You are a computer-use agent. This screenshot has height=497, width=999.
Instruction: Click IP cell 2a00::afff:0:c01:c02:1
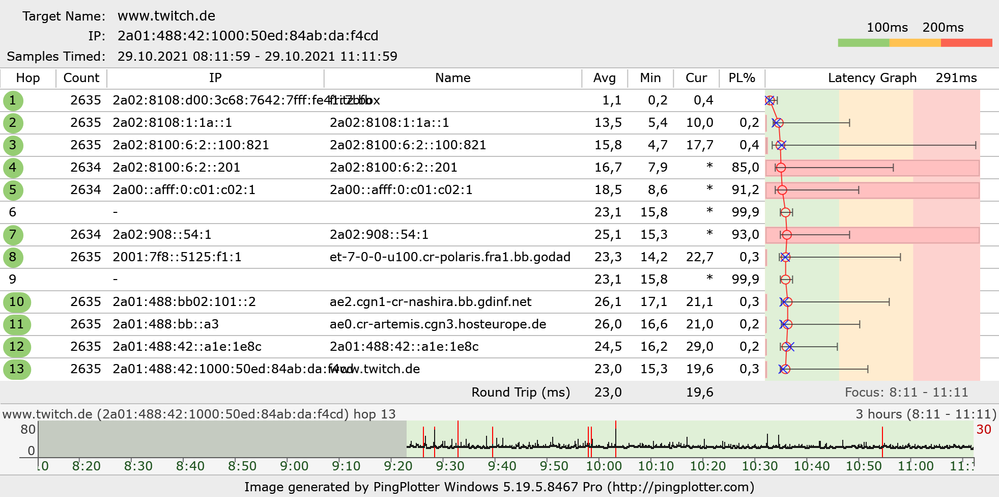tap(184, 190)
